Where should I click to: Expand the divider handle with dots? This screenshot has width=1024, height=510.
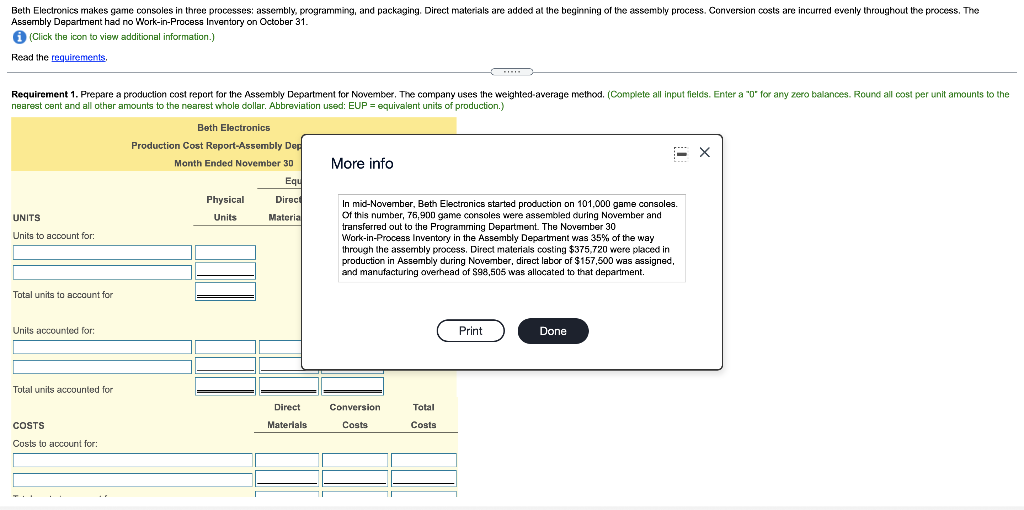click(x=511, y=71)
